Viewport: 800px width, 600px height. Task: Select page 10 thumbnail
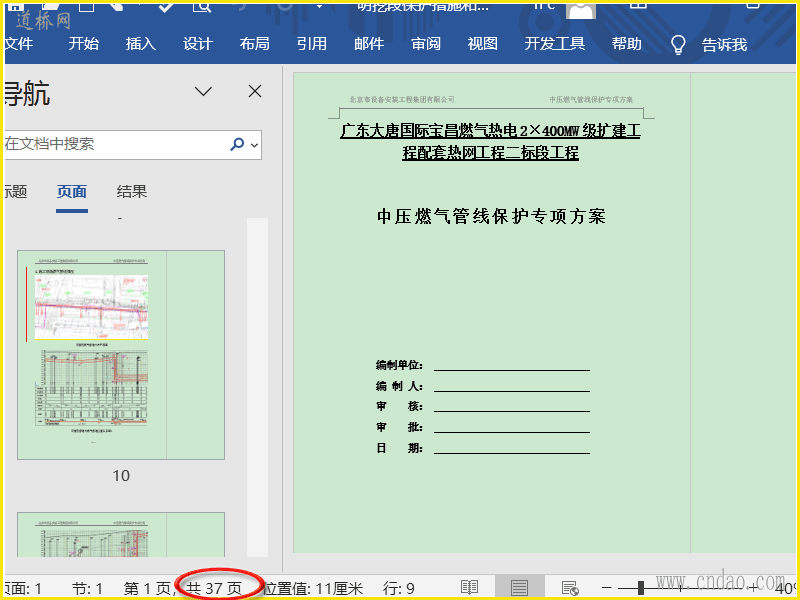[121, 355]
